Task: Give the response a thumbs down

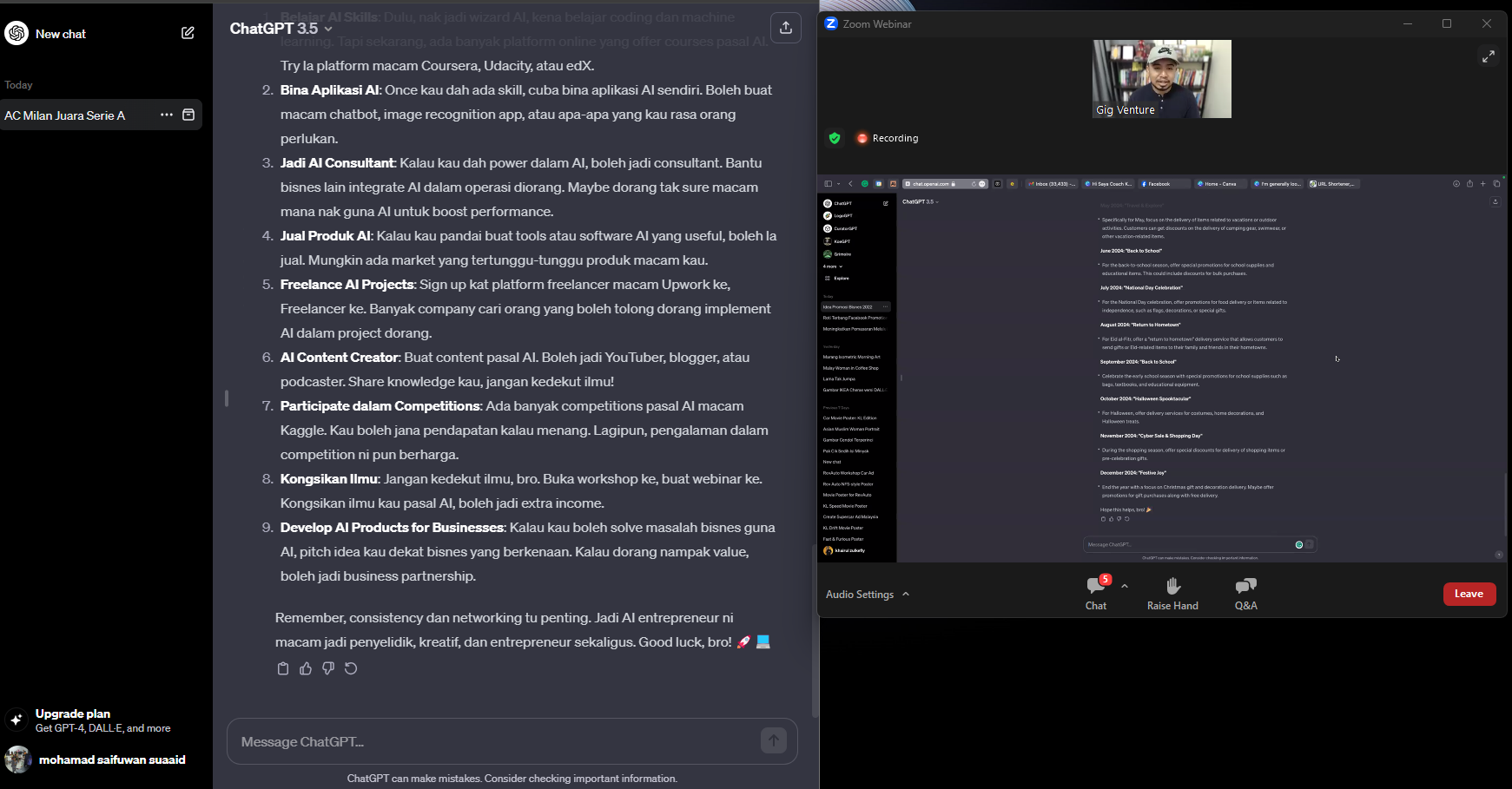Action: click(x=328, y=668)
